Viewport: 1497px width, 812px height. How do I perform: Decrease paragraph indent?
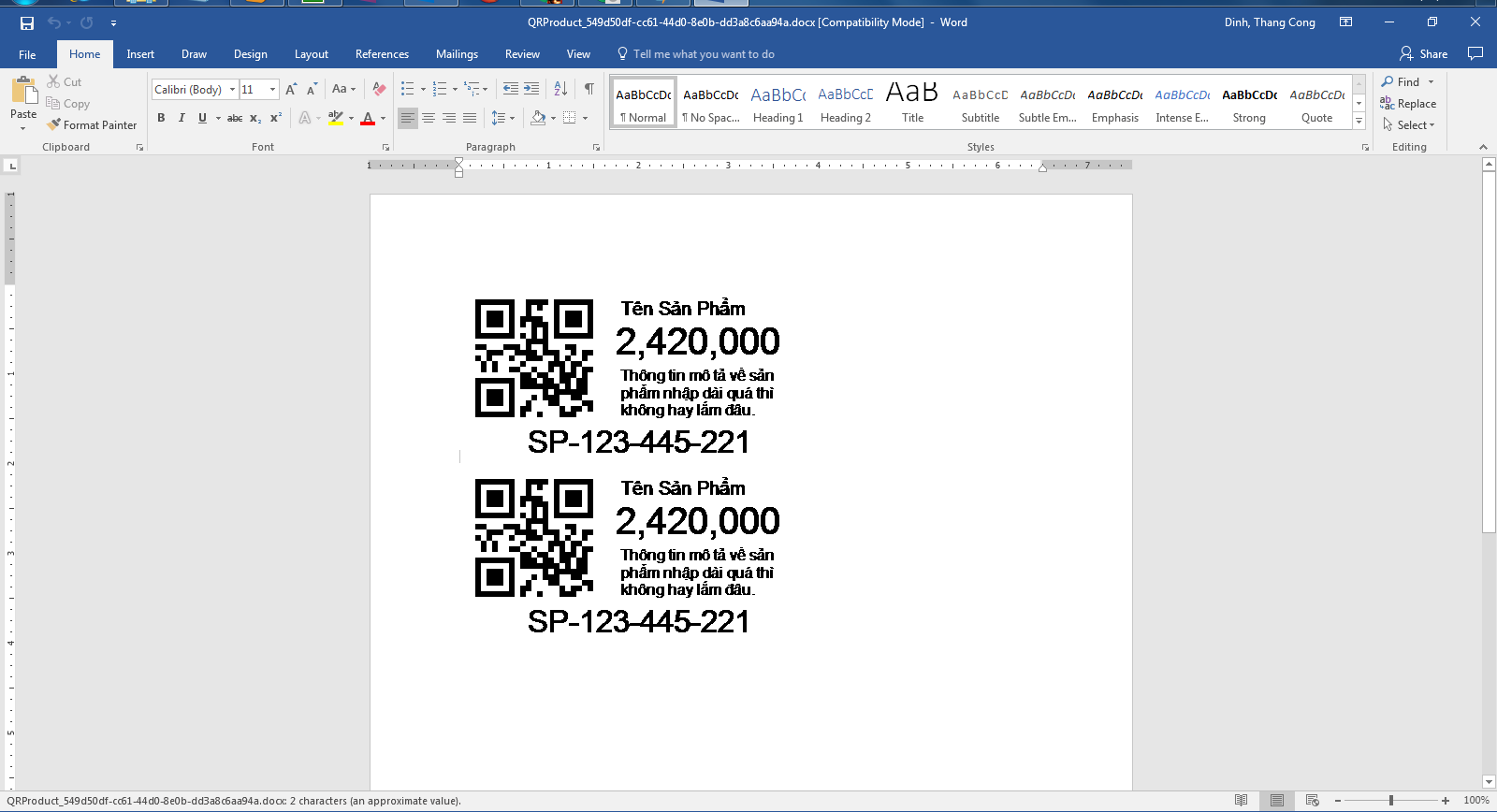pos(511,89)
